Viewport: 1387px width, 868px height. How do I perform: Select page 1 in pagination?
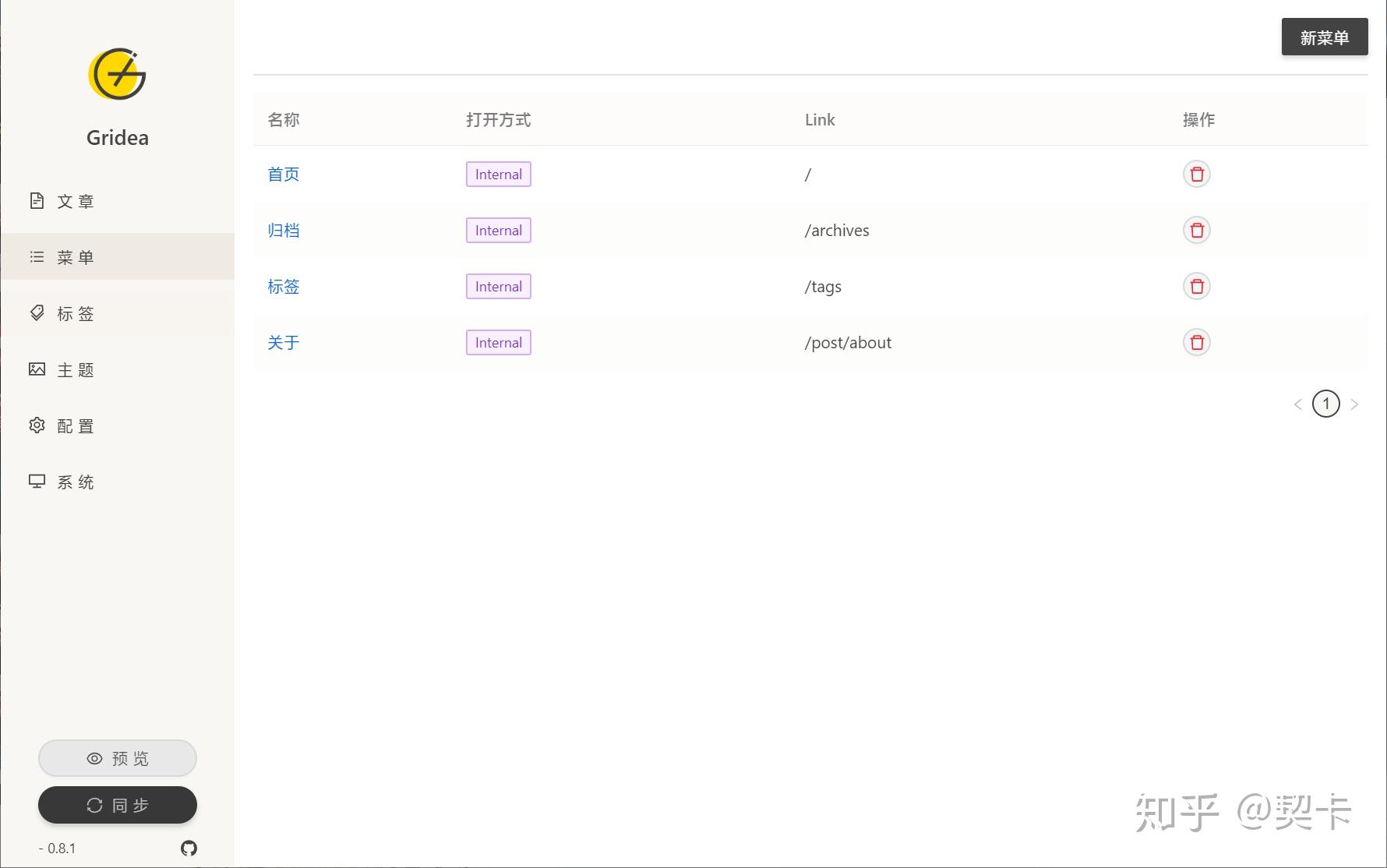[1325, 404]
